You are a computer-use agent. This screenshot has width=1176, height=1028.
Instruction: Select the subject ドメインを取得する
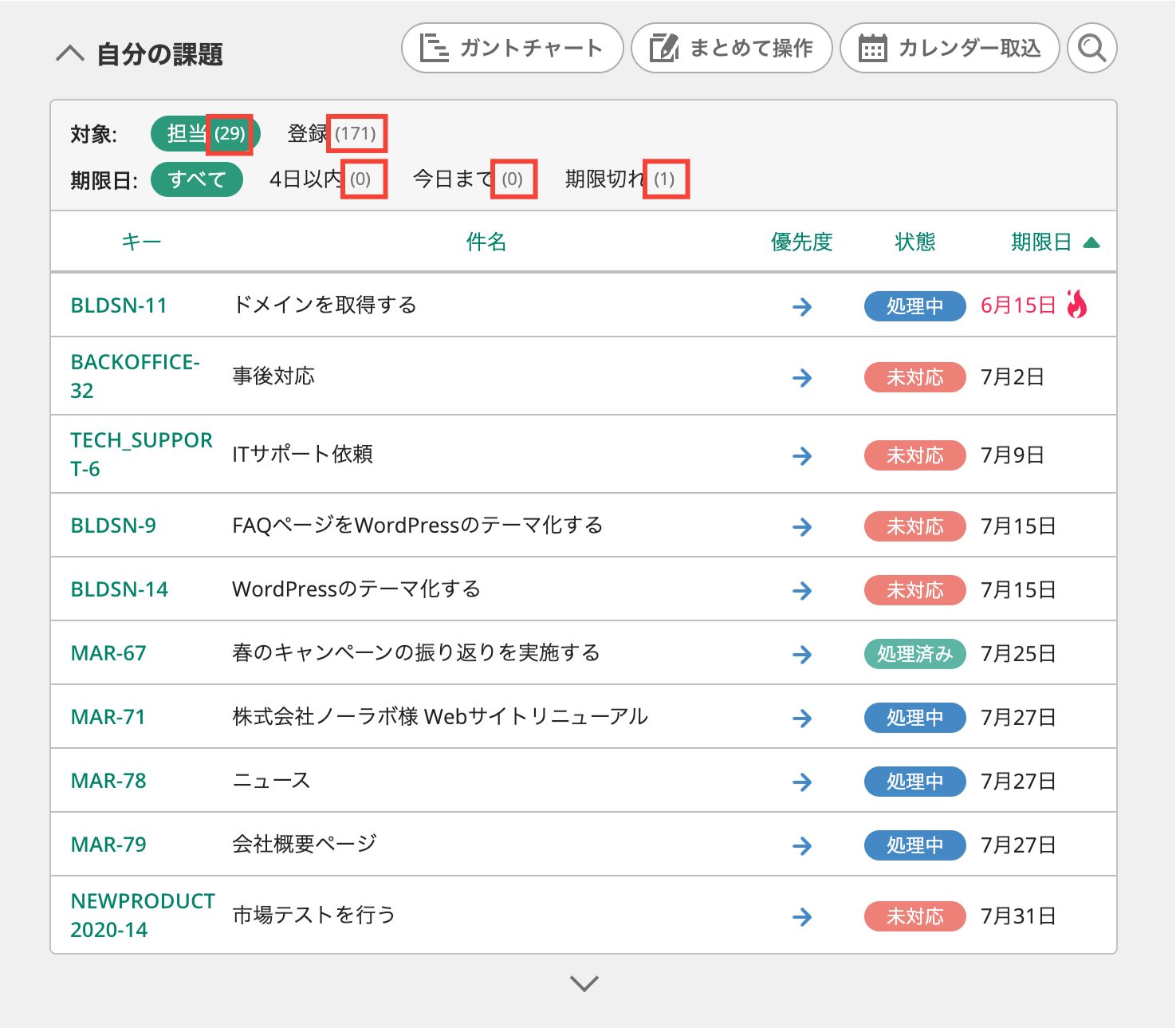[x=324, y=305]
